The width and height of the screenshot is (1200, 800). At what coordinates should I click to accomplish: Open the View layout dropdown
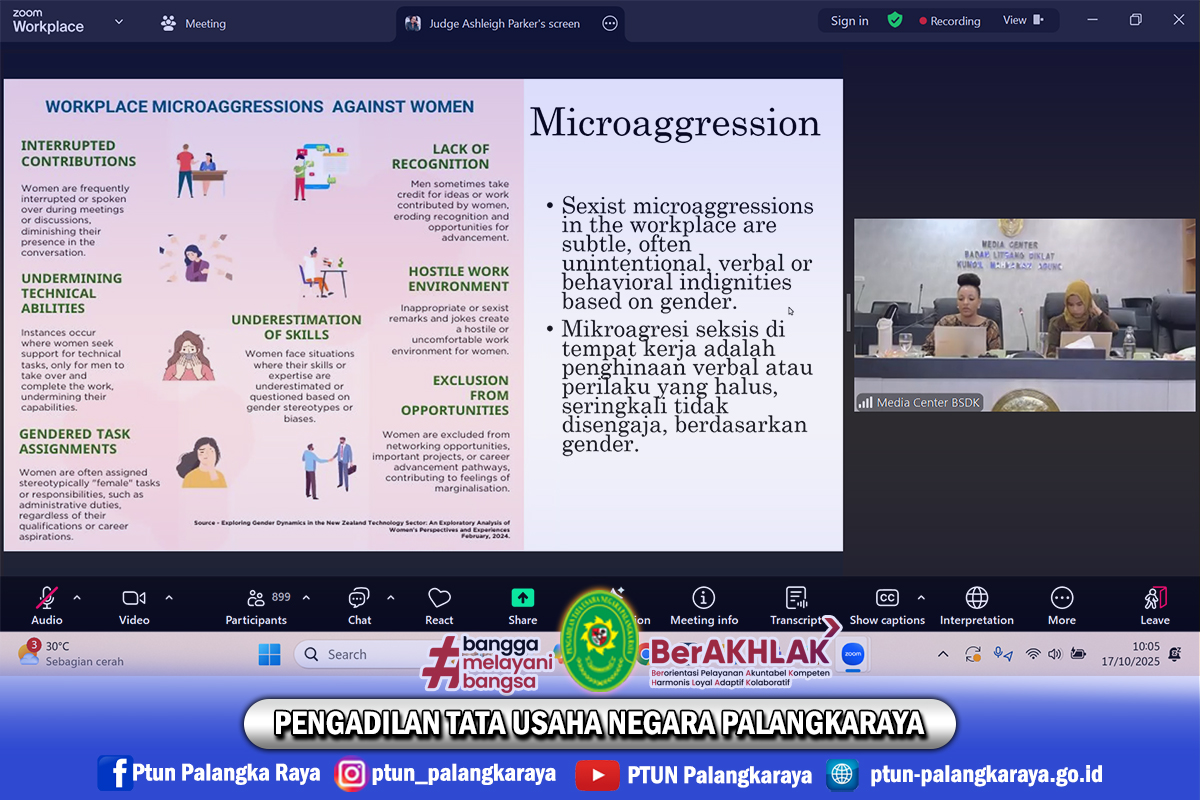coord(1023,20)
